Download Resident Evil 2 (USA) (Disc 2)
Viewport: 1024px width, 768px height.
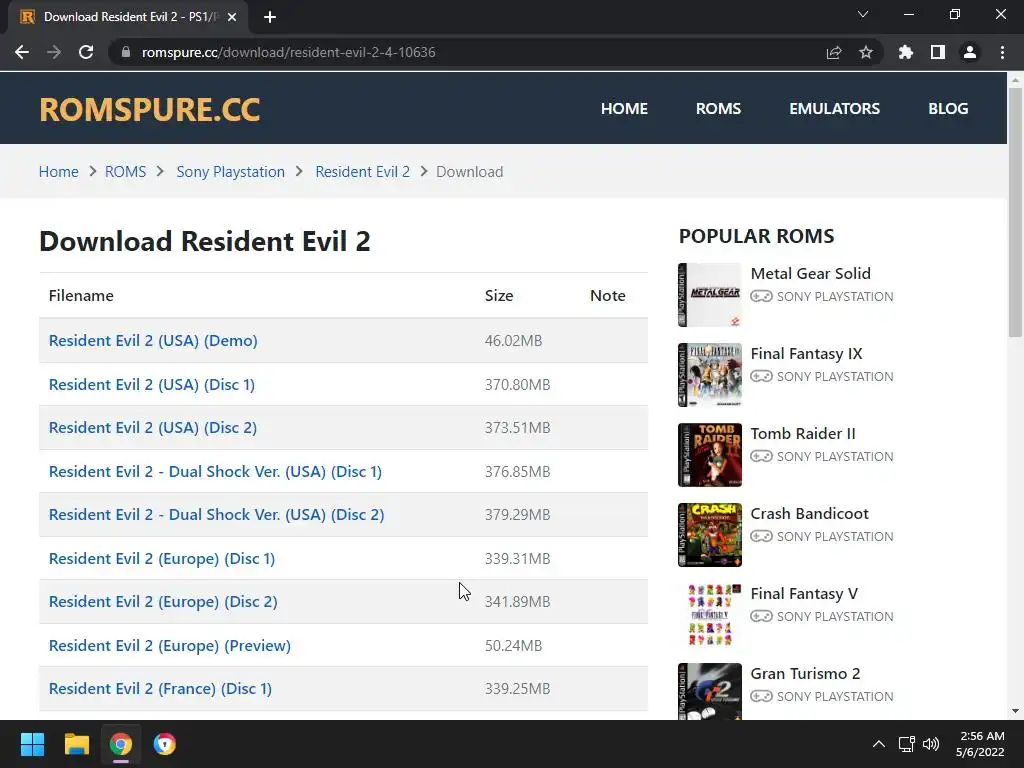click(x=153, y=428)
